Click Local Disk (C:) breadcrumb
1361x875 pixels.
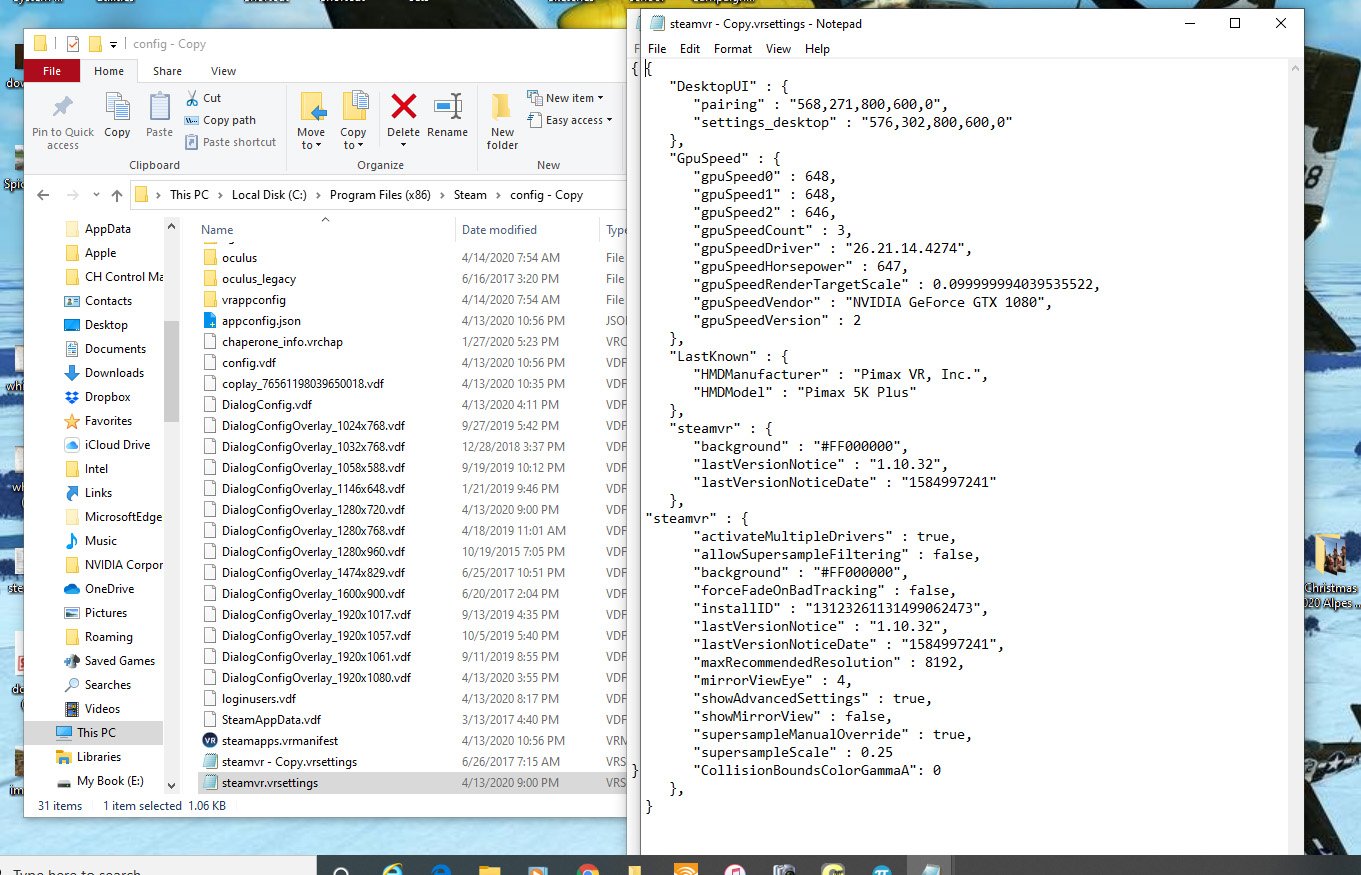pyautogui.click(x=269, y=195)
